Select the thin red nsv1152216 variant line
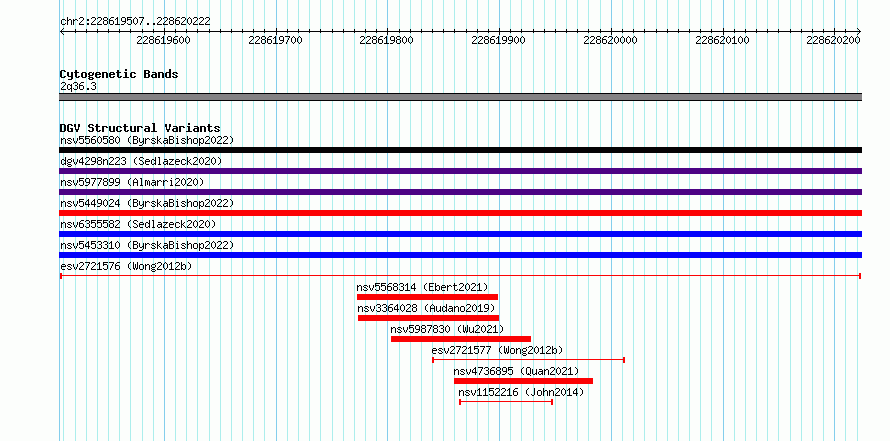890x441 pixels. [x=506, y=402]
